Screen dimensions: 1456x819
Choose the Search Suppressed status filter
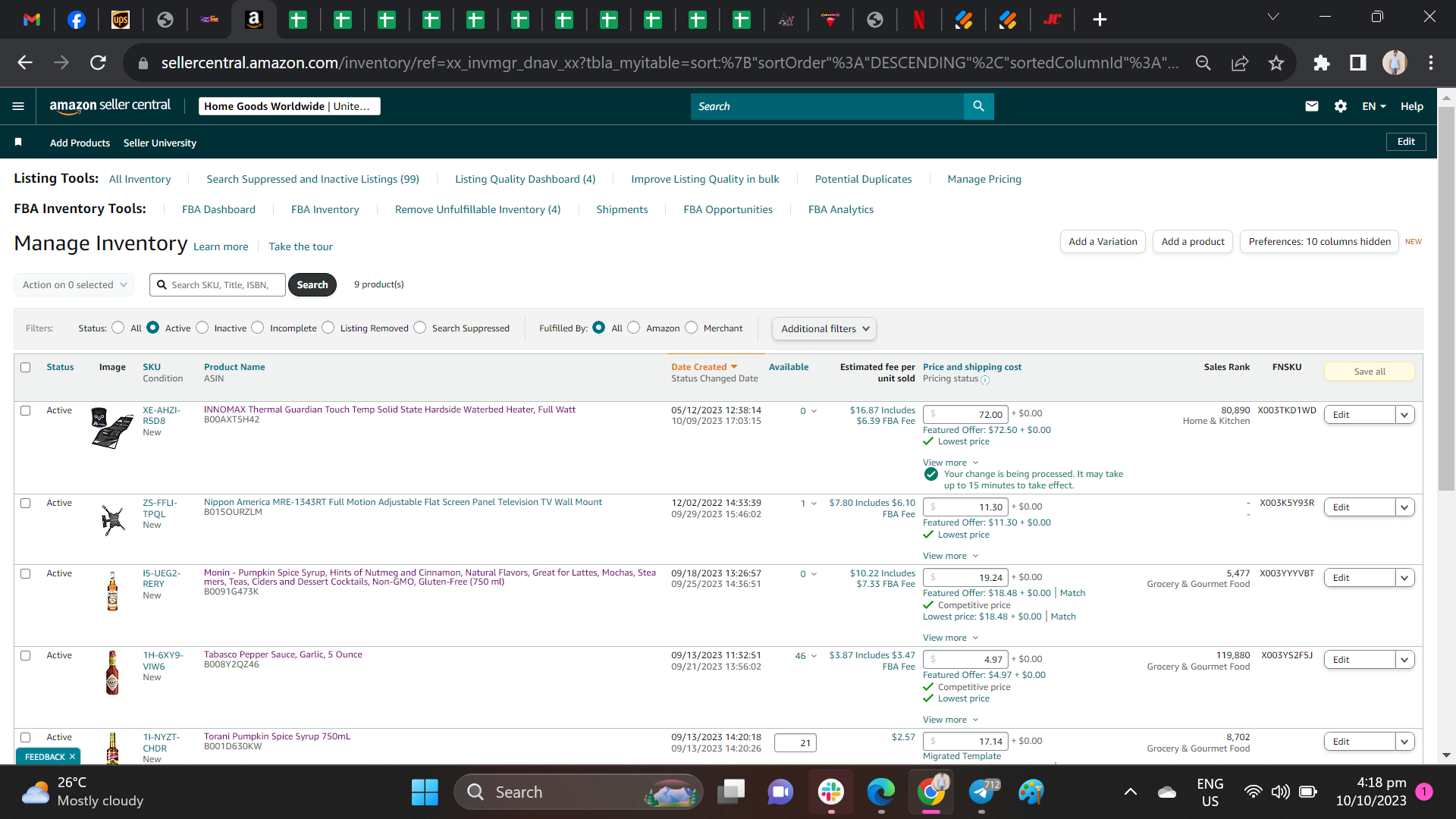(x=419, y=328)
